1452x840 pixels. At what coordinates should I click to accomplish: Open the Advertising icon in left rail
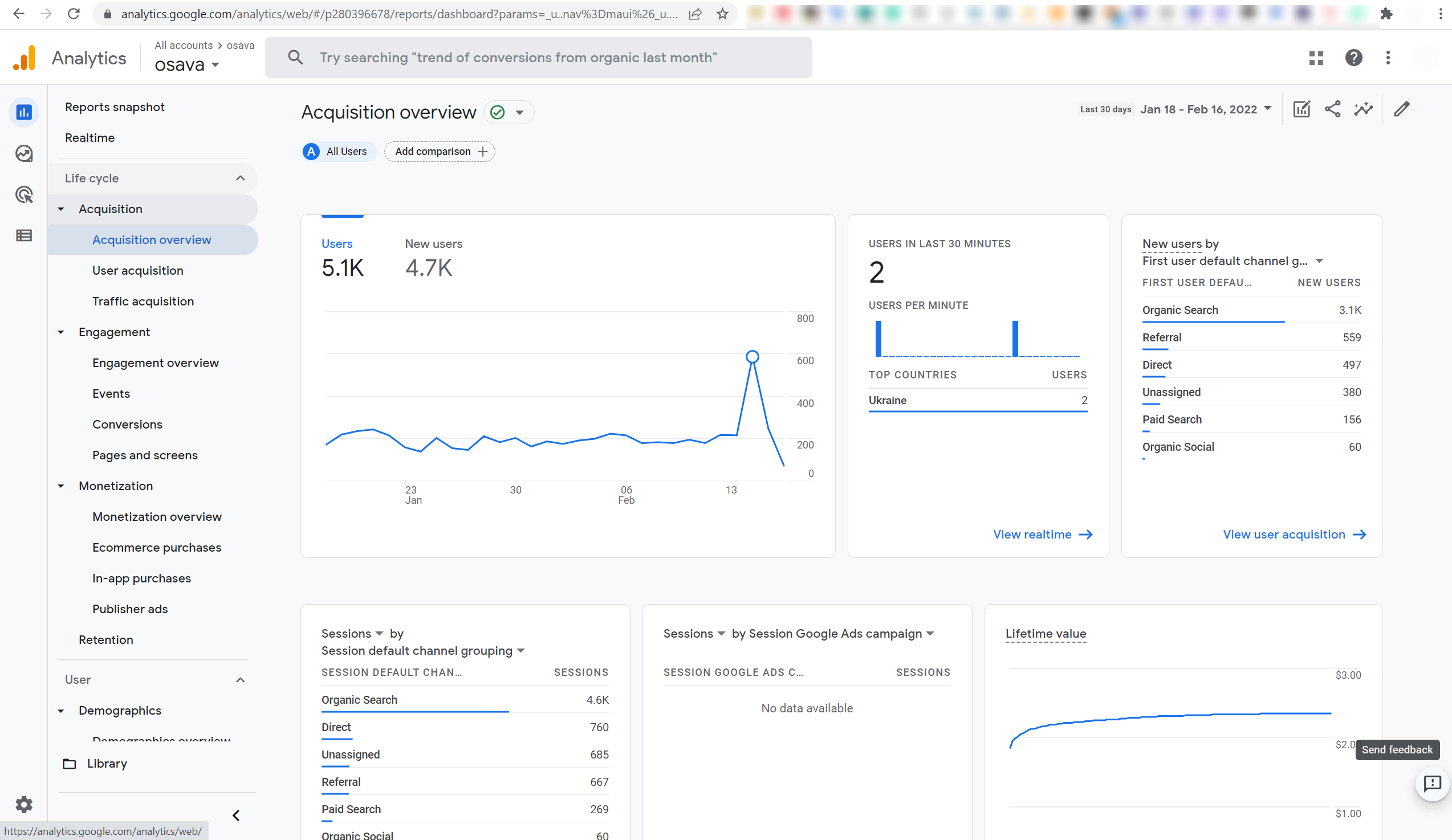pos(23,195)
